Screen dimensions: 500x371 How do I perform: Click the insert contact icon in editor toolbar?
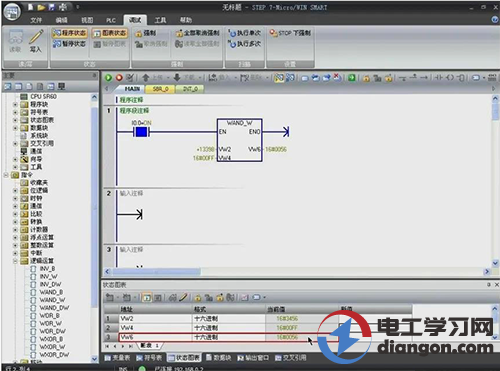click(x=438, y=78)
